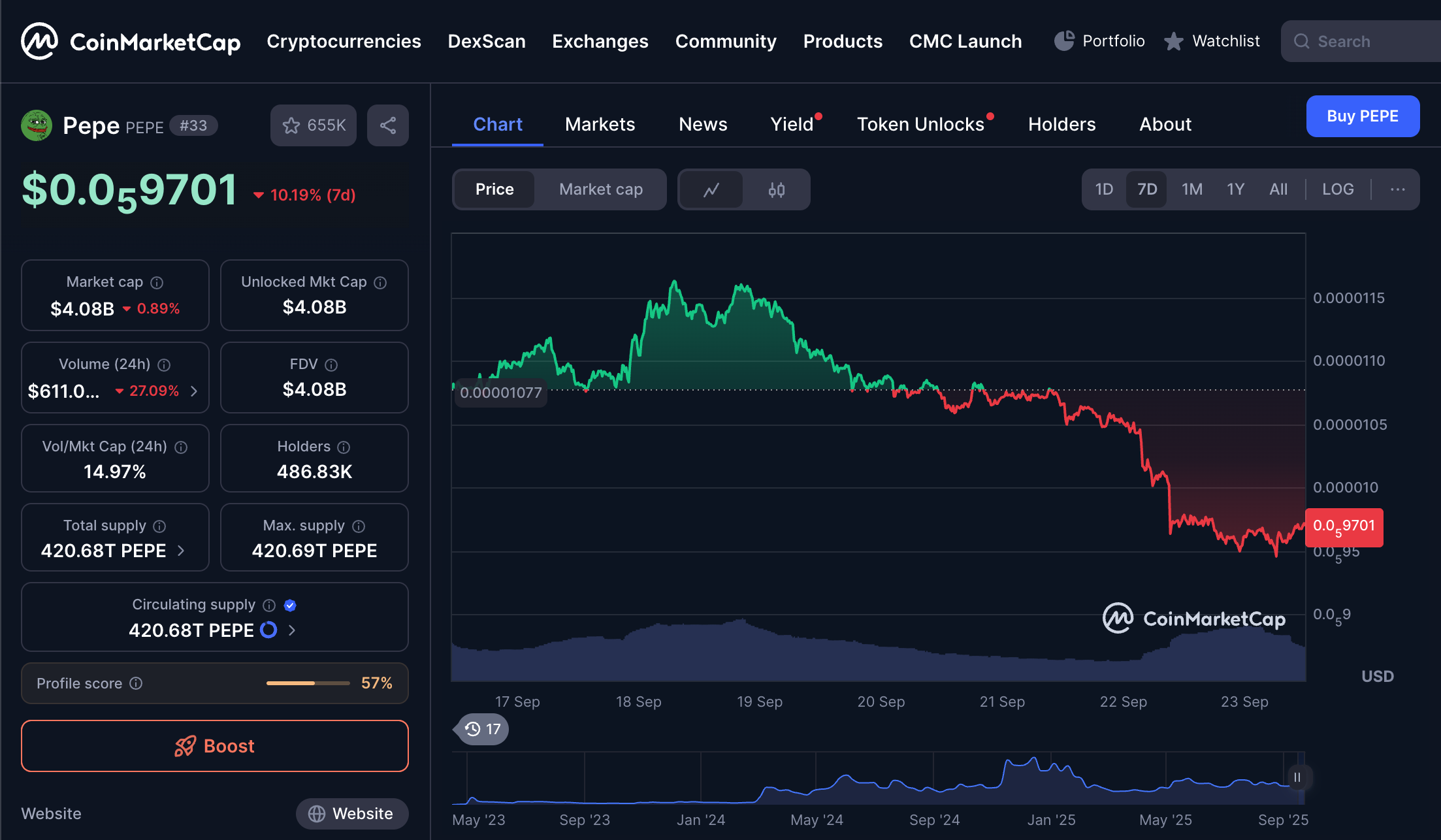The image size is (1441, 840).
Task: Select the line chart type
Action: 711,189
